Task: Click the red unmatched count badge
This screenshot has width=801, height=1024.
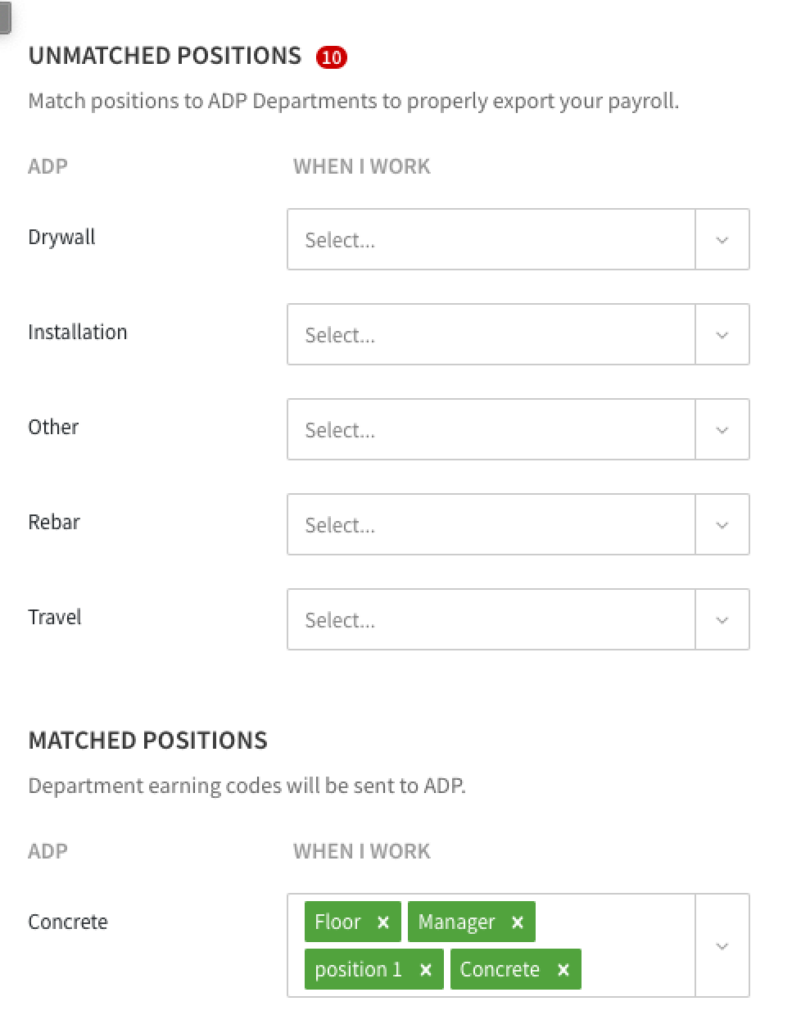Action: tap(331, 57)
